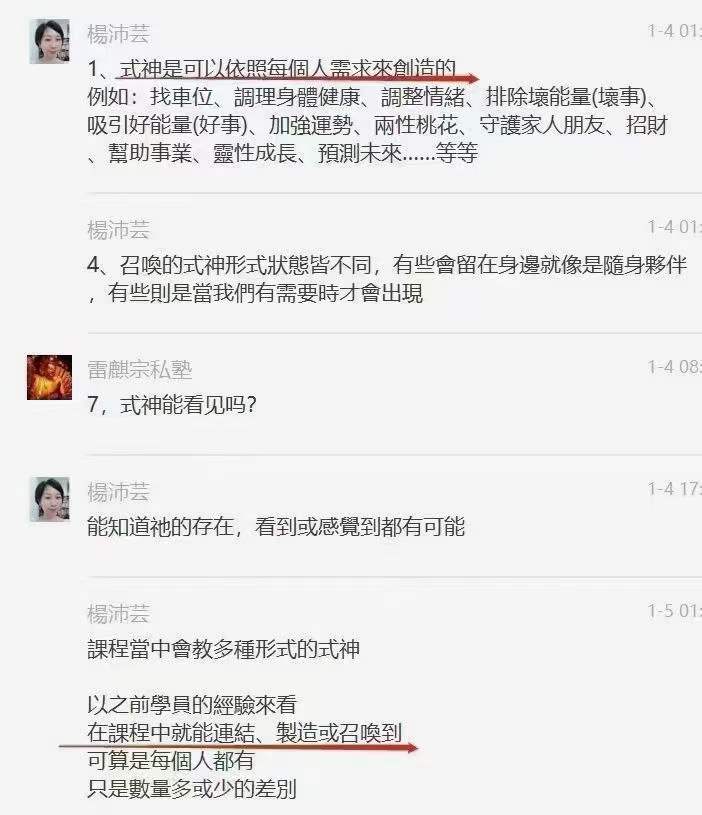Viewport: 702px width, 815px height.
Task: Open 雷麒宗私塾 username link
Action: coord(140,370)
